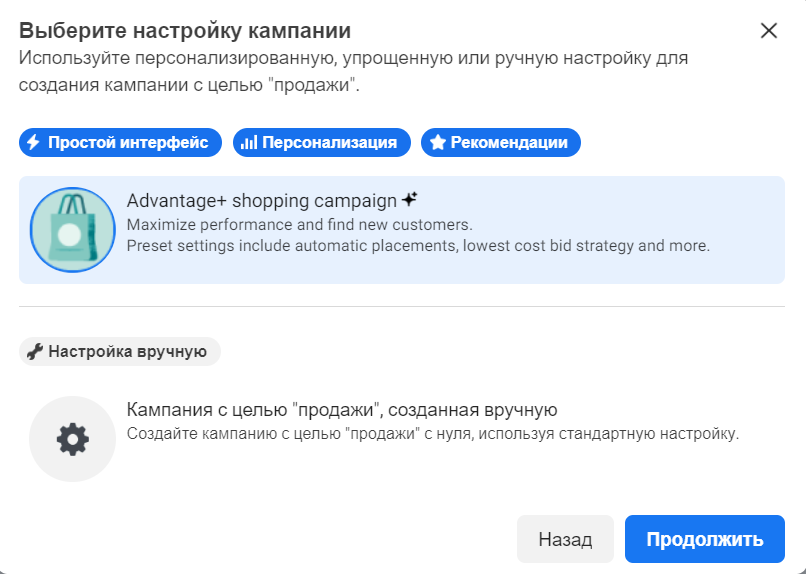Click the wrench icon in Настройка вручную

pos(35,351)
